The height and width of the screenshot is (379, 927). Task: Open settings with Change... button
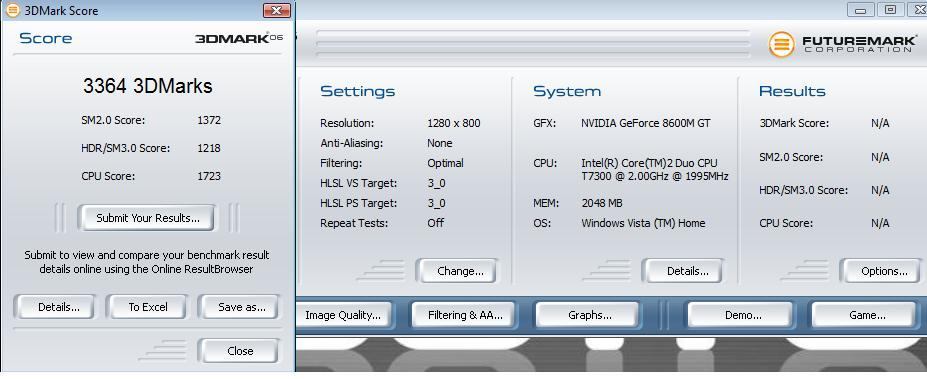(x=458, y=271)
